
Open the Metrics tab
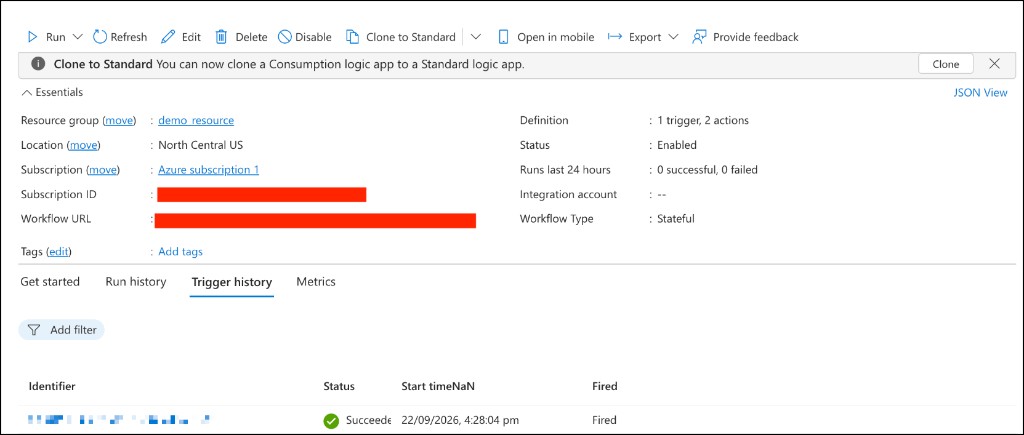tap(316, 282)
